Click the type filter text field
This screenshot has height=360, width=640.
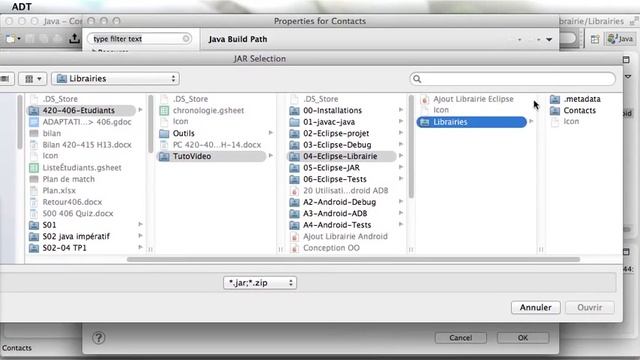(x=139, y=39)
